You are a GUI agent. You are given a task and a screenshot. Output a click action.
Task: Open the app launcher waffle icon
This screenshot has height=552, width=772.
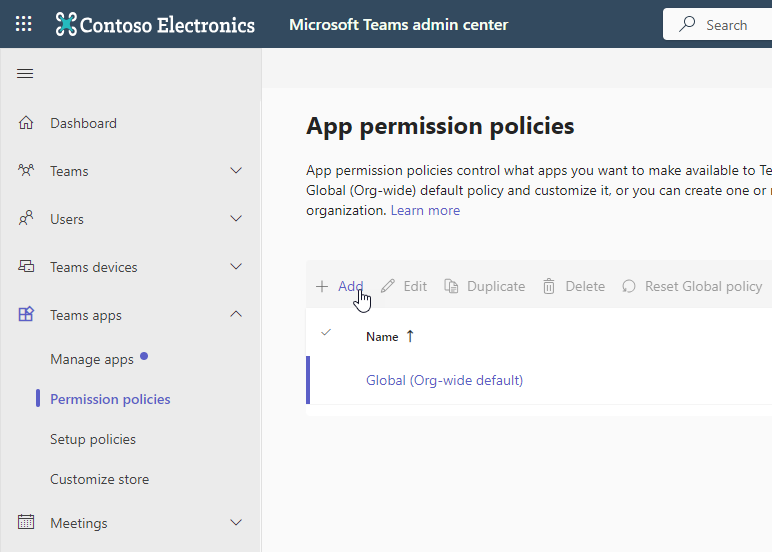[24, 24]
